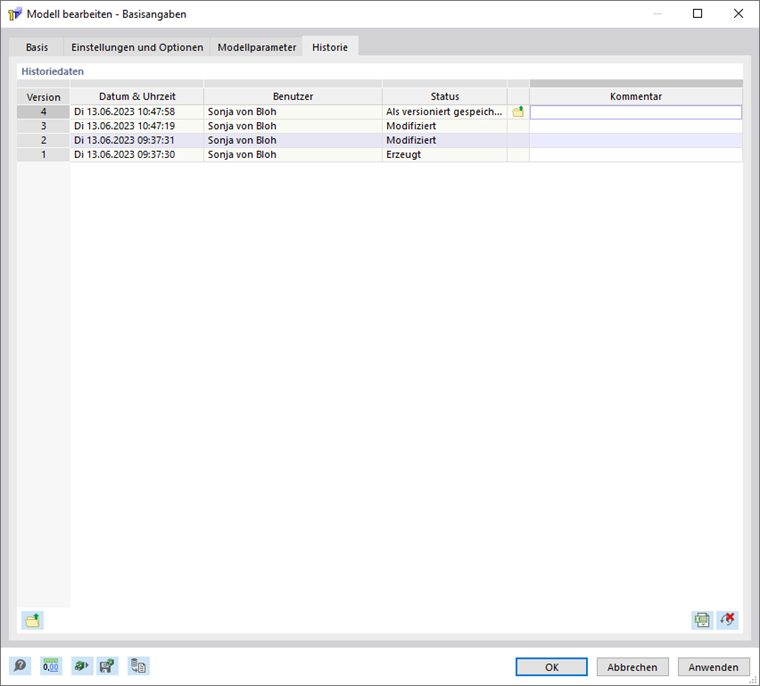Click the Kommentar input field of version 4
The height and width of the screenshot is (686, 760).
[636, 112]
